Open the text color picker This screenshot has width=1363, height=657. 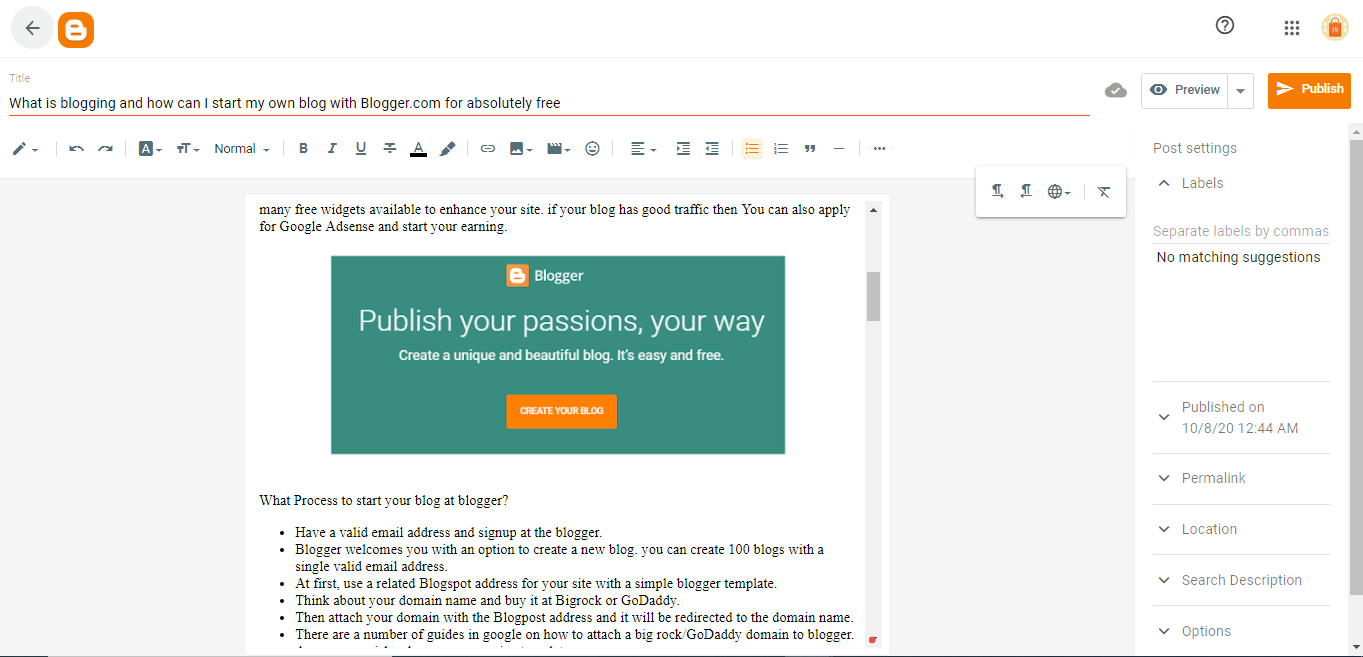pos(419,149)
